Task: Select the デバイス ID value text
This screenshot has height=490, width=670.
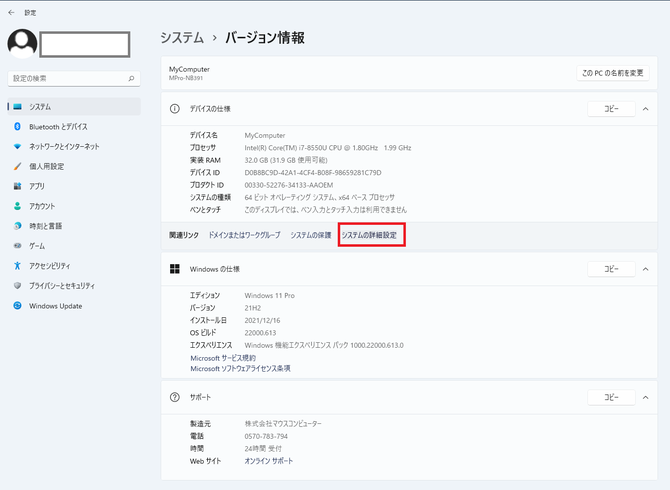Action: [x=313, y=173]
